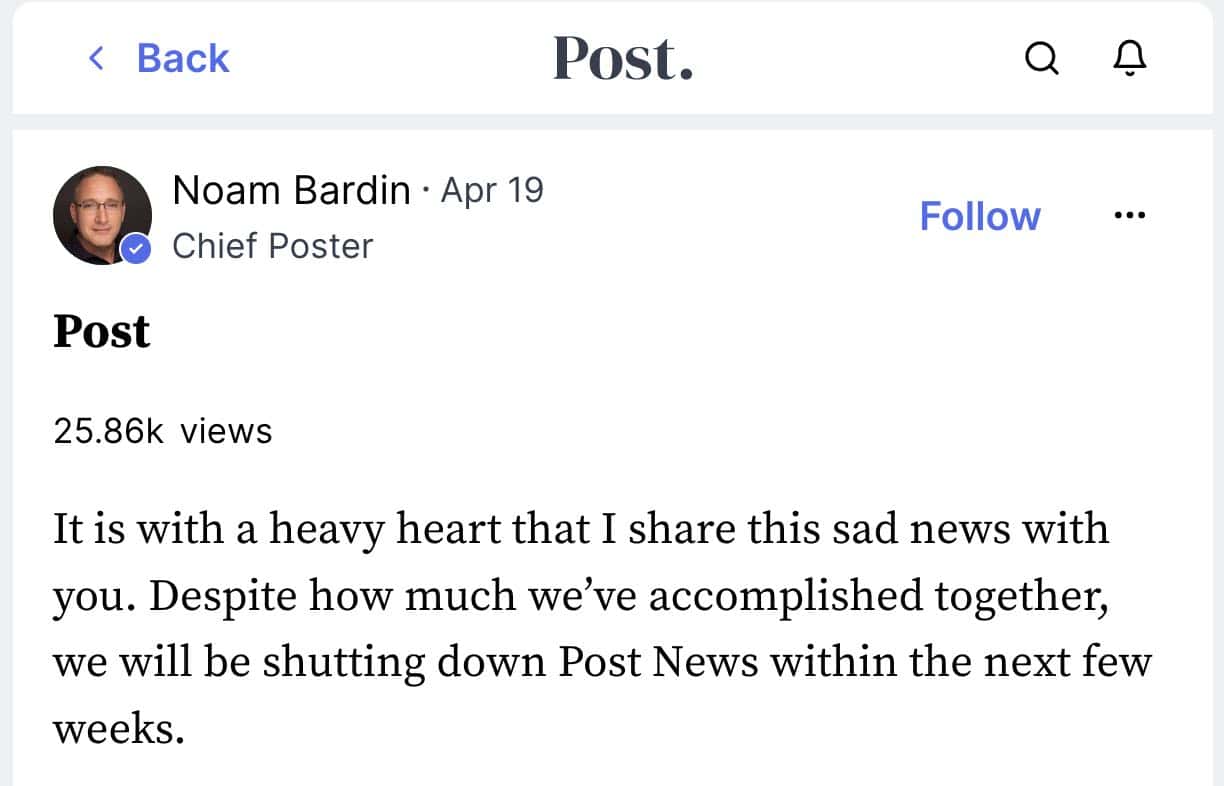
Task: Open Noam Bardin's profile avatar photo
Action: (101, 215)
